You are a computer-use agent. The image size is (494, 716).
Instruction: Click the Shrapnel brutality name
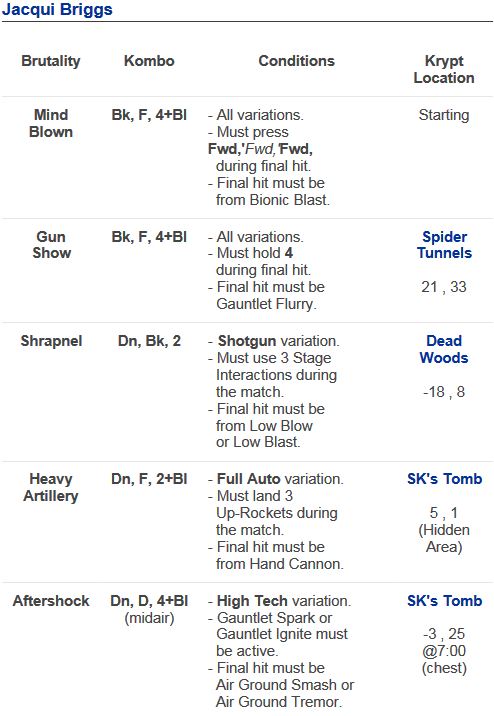pyautogui.click(x=51, y=341)
